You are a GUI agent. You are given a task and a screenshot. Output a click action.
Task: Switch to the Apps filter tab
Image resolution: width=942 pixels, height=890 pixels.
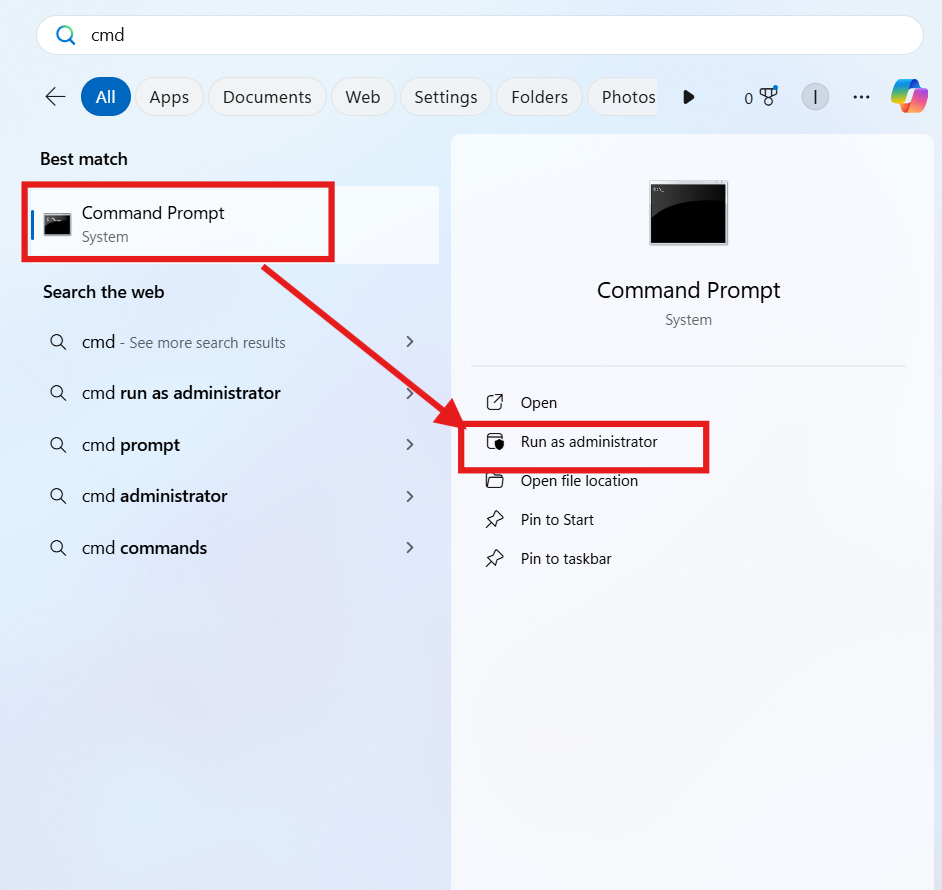click(169, 97)
